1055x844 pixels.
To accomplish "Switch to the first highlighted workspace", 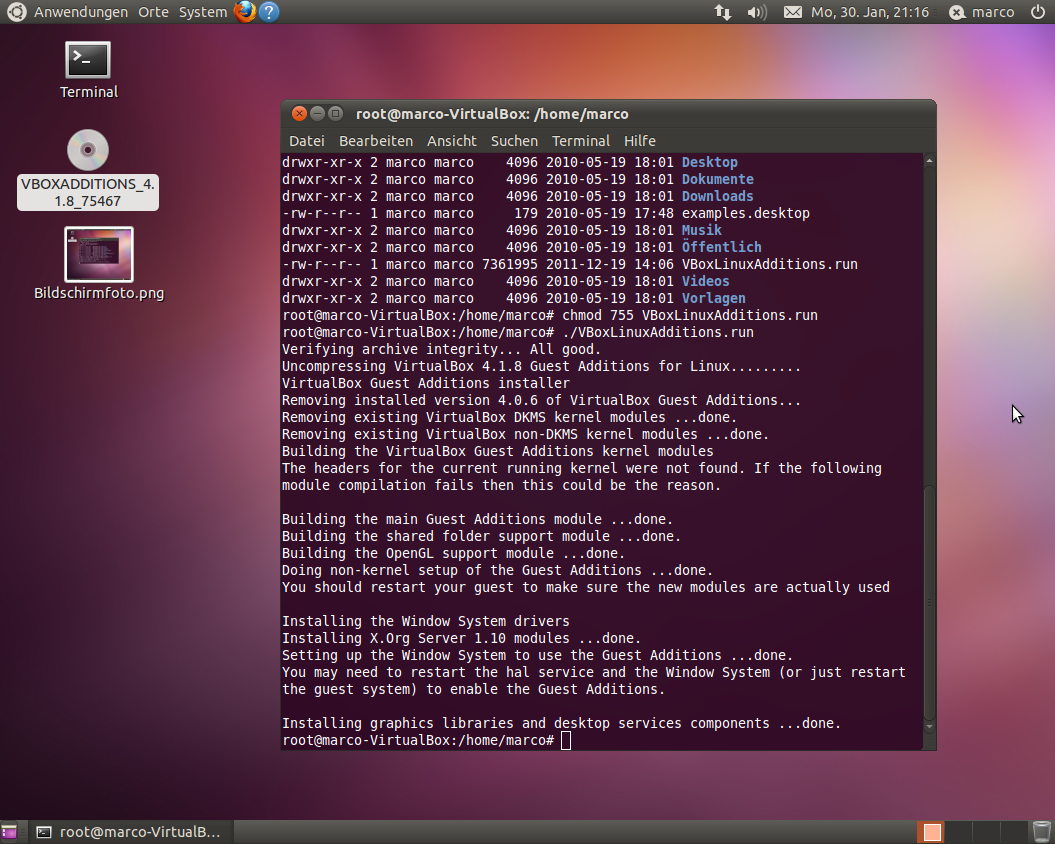I will 932,832.
